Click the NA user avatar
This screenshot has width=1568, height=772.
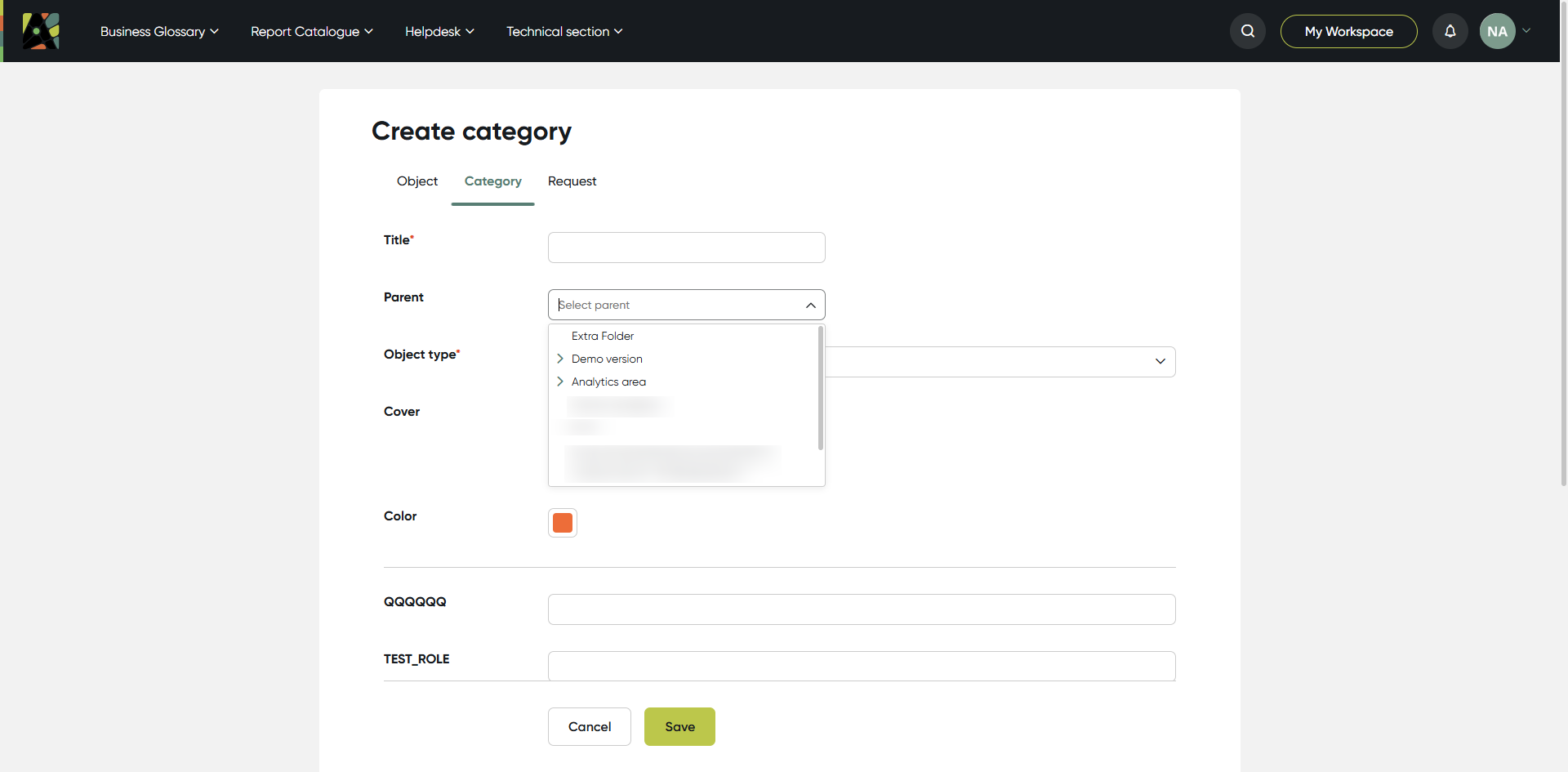click(1498, 31)
